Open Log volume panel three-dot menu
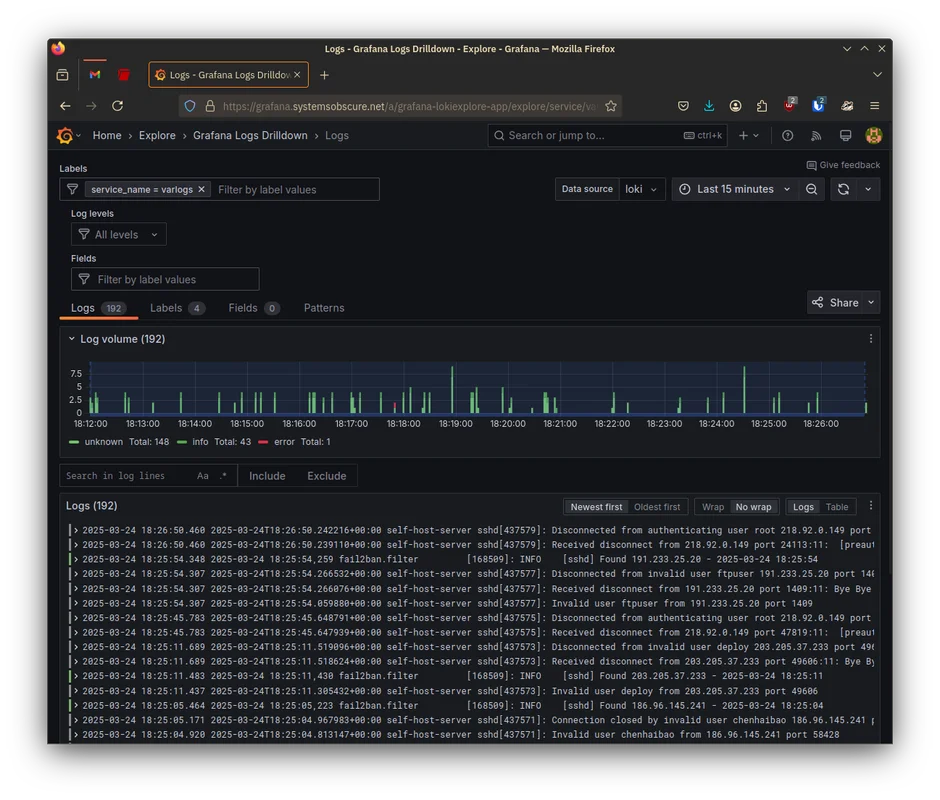Screen dimensions: 940x800 [x=870, y=339]
